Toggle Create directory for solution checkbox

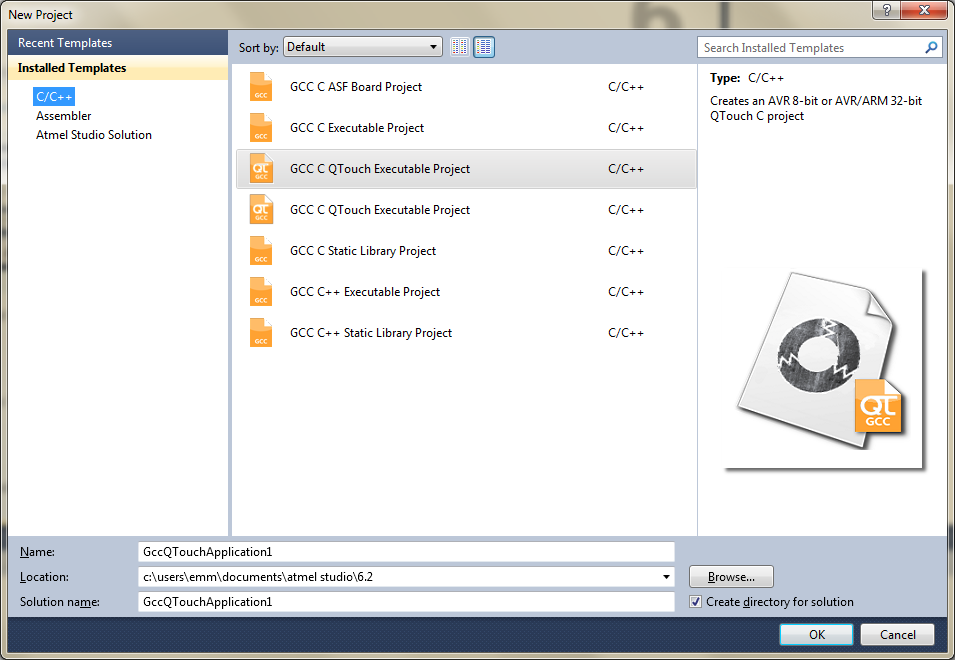[x=695, y=601]
